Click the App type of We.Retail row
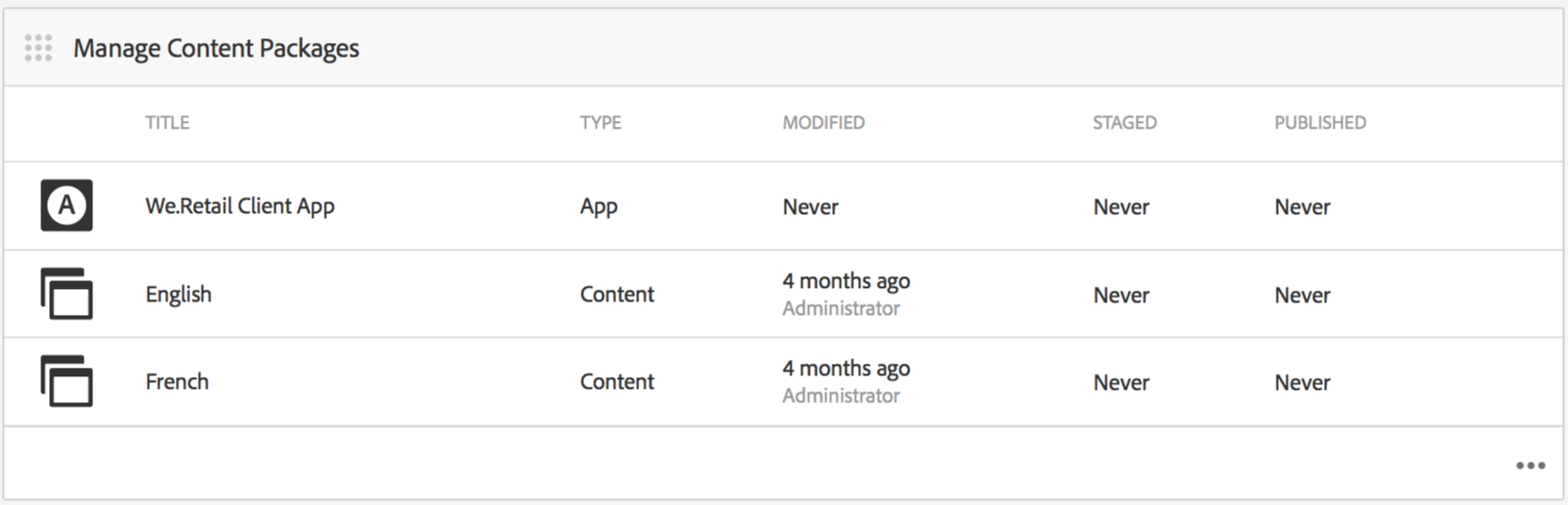This screenshot has height=505, width=1568. coord(599,206)
